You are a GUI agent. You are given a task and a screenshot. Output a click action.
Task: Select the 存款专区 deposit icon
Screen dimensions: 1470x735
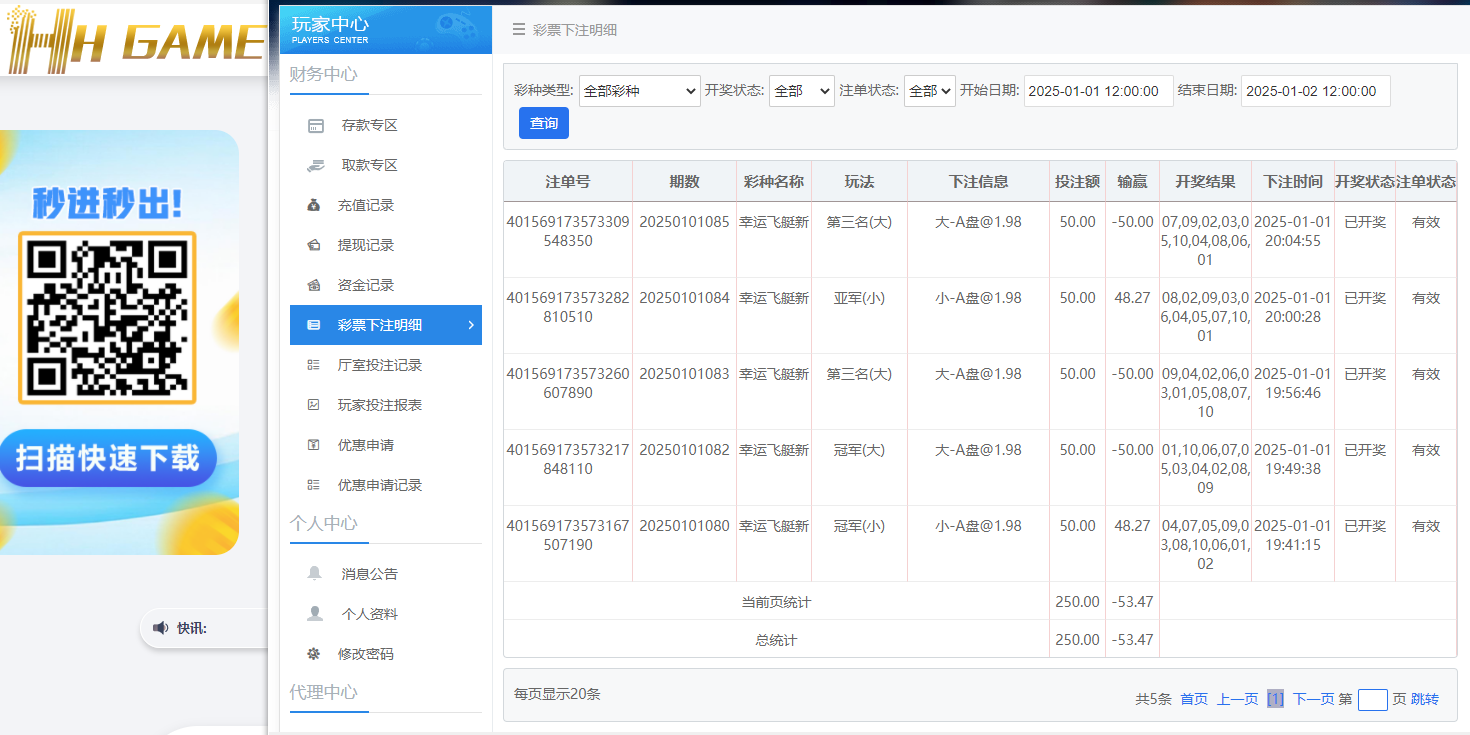click(x=316, y=124)
